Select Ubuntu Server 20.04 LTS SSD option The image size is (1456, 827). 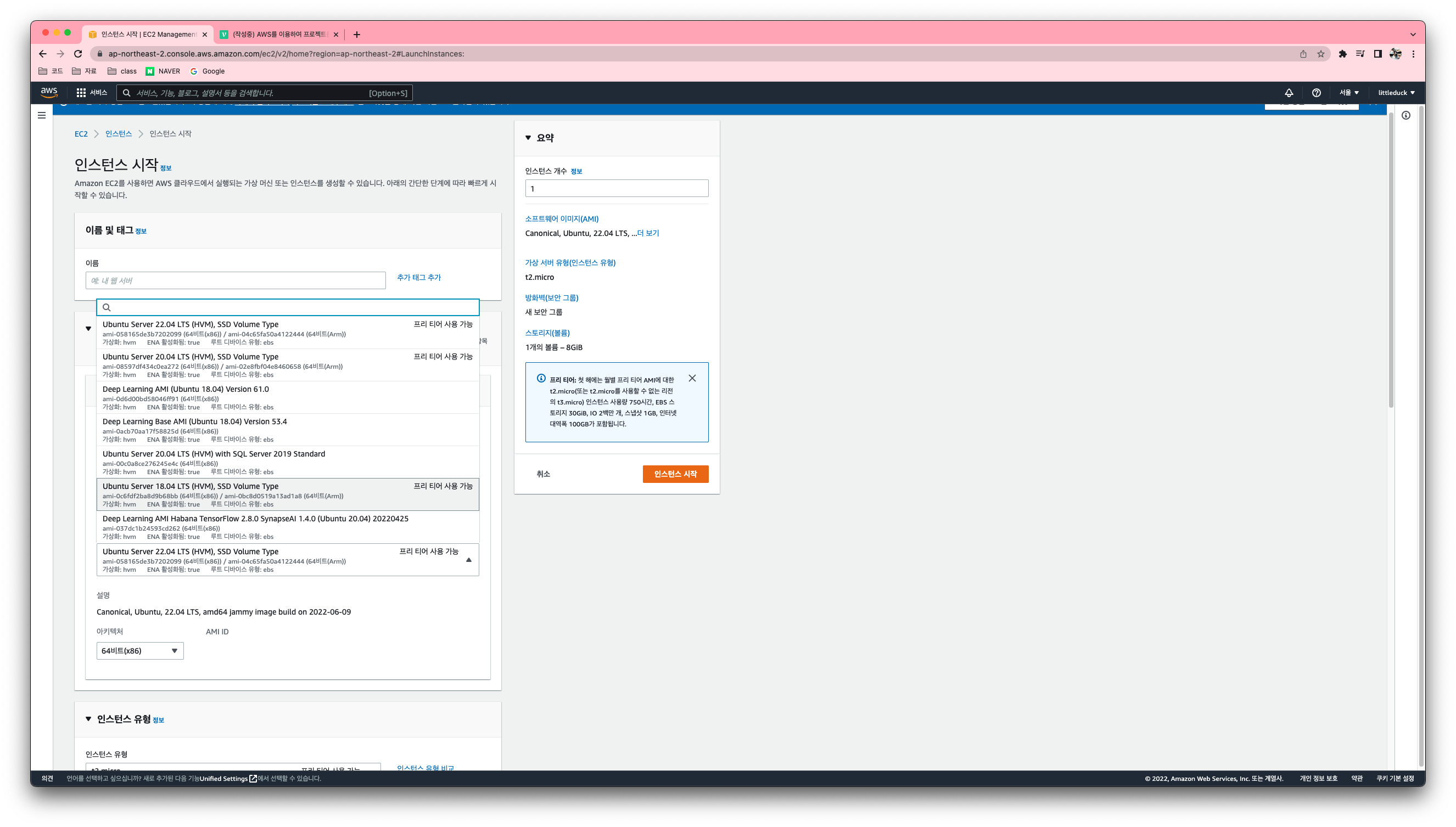[288, 365]
